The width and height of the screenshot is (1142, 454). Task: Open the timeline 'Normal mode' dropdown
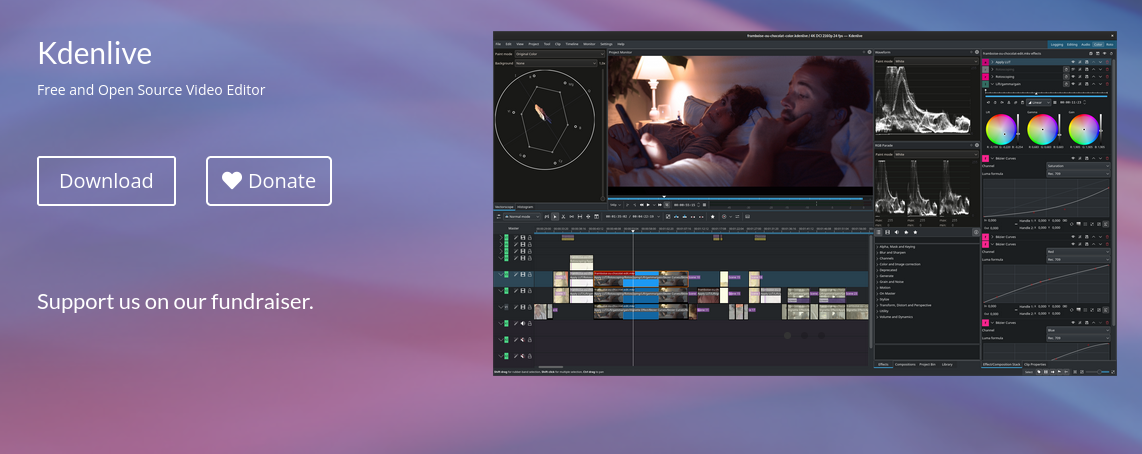click(x=522, y=216)
